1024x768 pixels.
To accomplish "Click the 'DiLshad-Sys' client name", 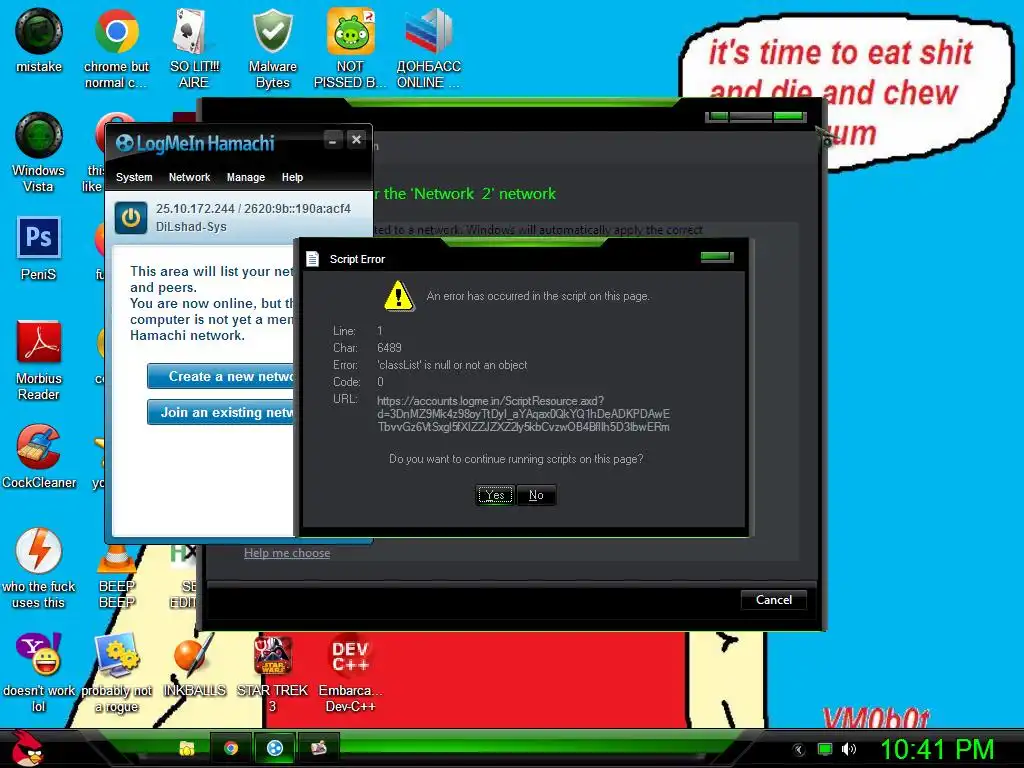I will [191, 227].
